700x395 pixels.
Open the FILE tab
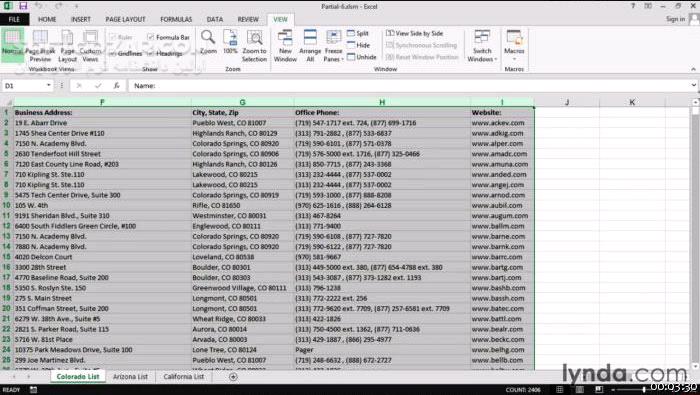(14, 19)
